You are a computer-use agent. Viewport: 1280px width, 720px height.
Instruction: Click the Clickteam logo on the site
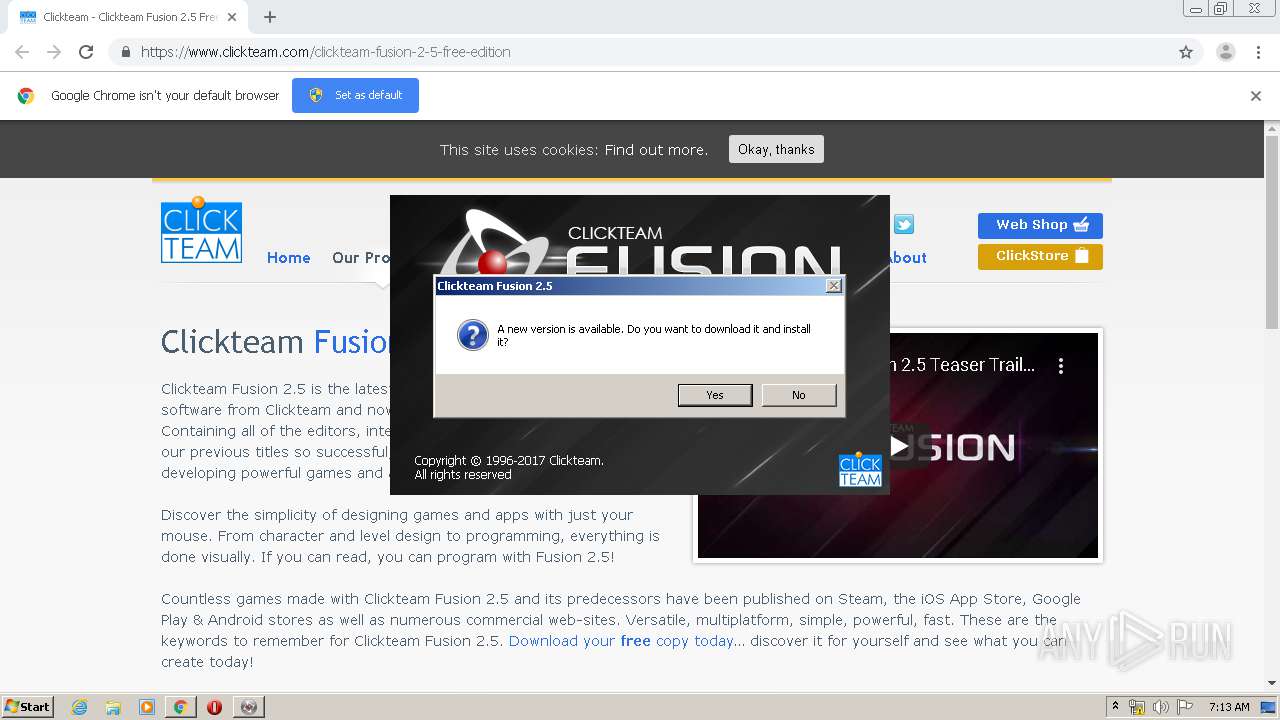(x=201, y=230)
